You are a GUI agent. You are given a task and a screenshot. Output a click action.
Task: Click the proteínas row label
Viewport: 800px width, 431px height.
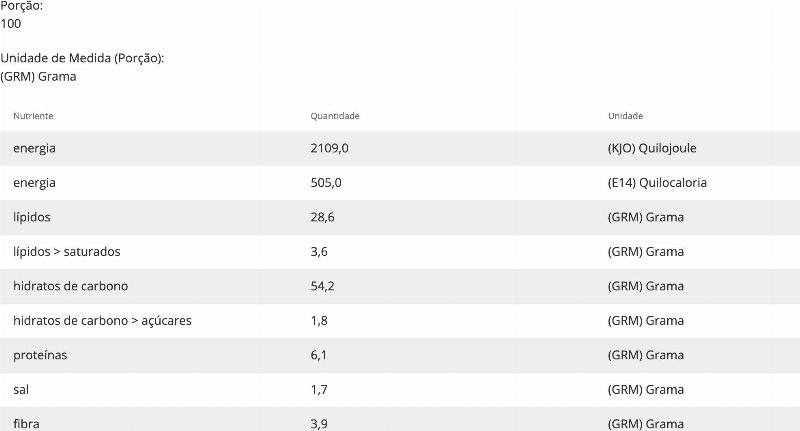point(40,356)
